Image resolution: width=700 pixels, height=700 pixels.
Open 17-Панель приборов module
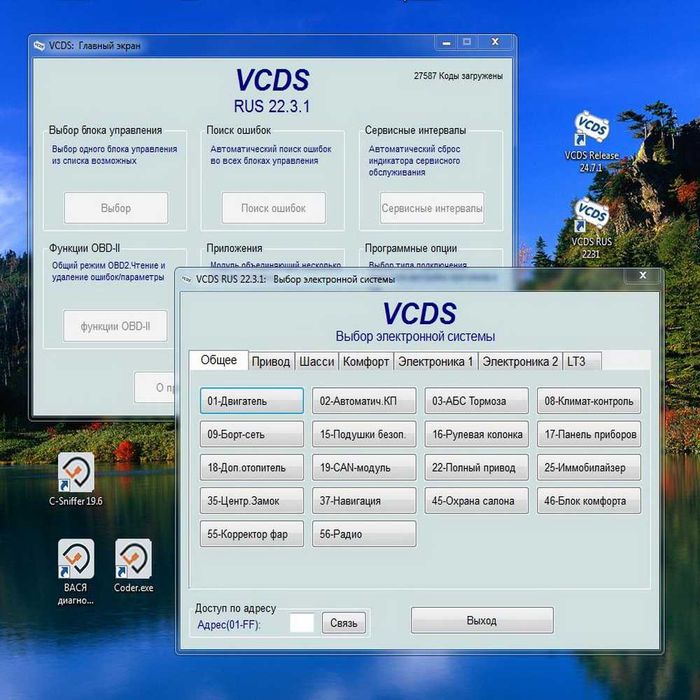pos(589,434)
